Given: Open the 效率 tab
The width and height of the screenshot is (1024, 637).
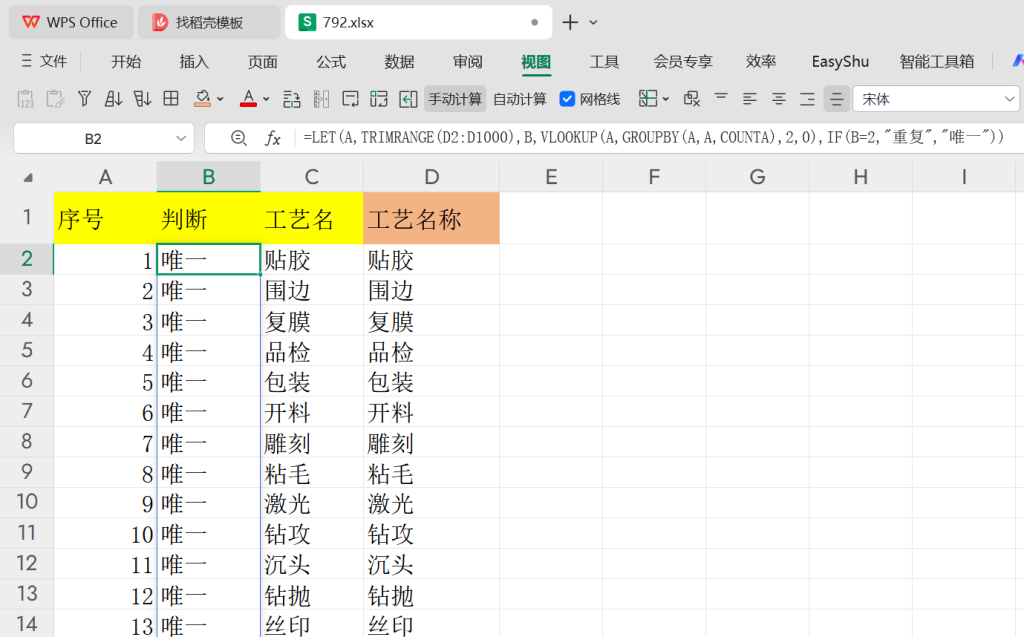Looking at the screenshot, I should 761,61.
